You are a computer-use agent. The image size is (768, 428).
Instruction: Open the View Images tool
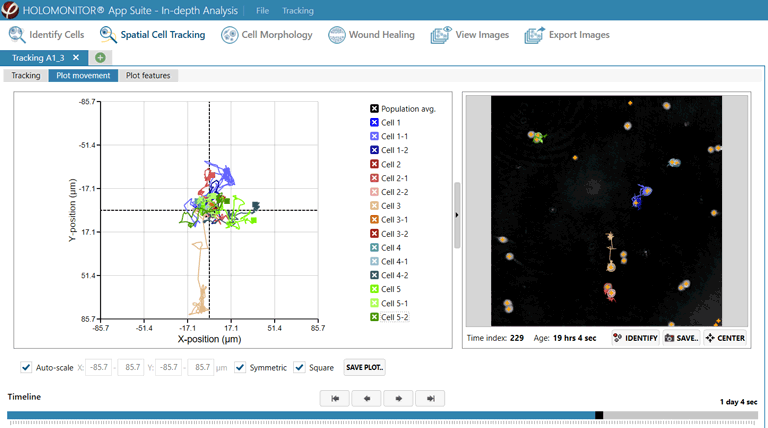pyautogui.click(x=470, y=35)
